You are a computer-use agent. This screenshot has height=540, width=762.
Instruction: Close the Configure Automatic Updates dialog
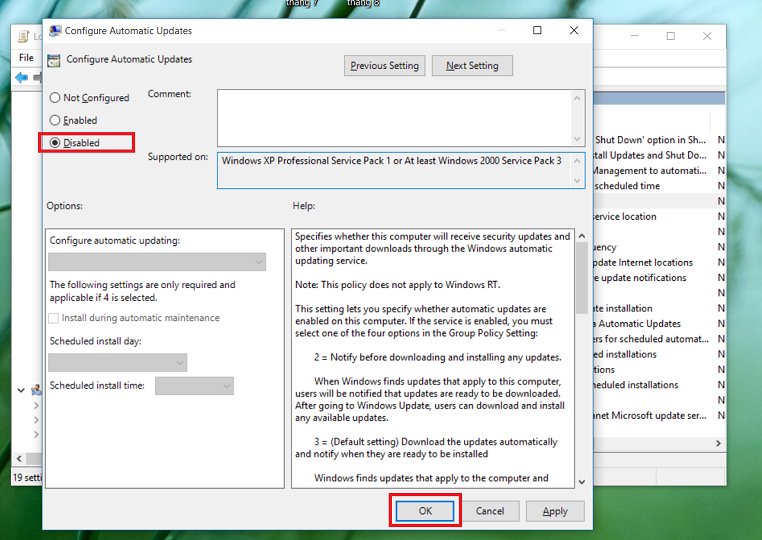(574, 30)
